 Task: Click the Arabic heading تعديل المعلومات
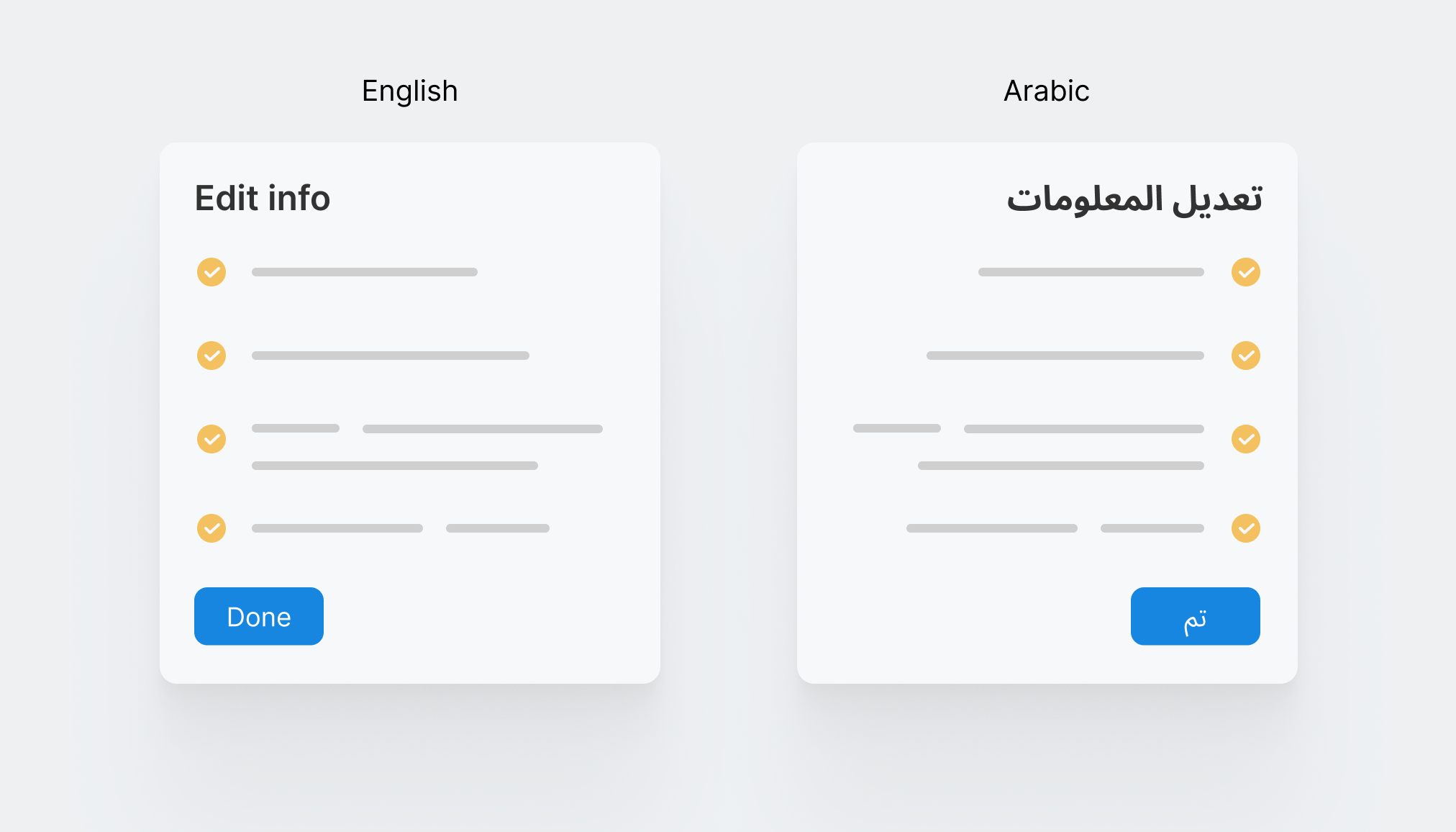click(1134, 199)
